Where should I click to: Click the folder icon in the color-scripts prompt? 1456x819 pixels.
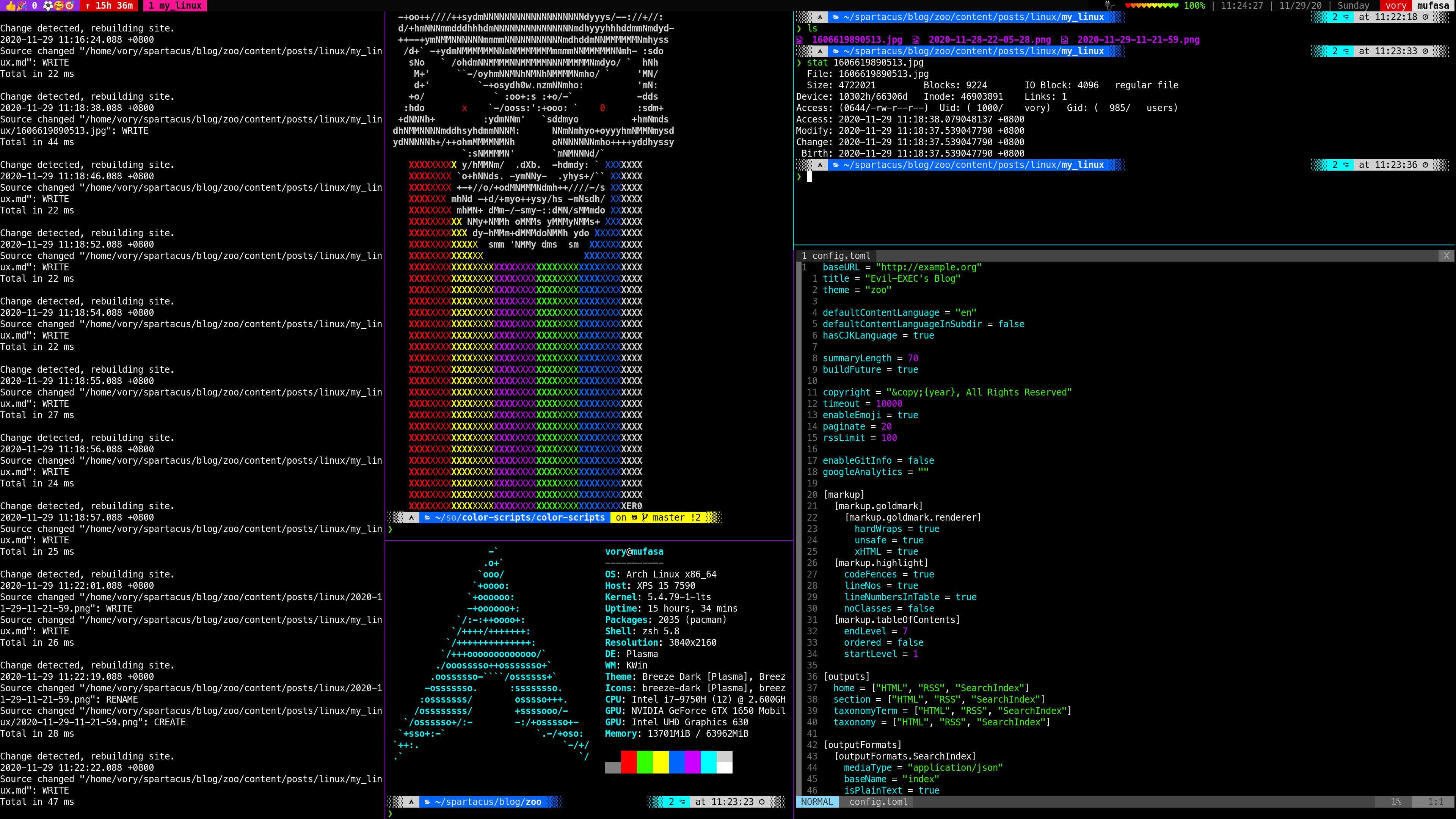[427, 518]
